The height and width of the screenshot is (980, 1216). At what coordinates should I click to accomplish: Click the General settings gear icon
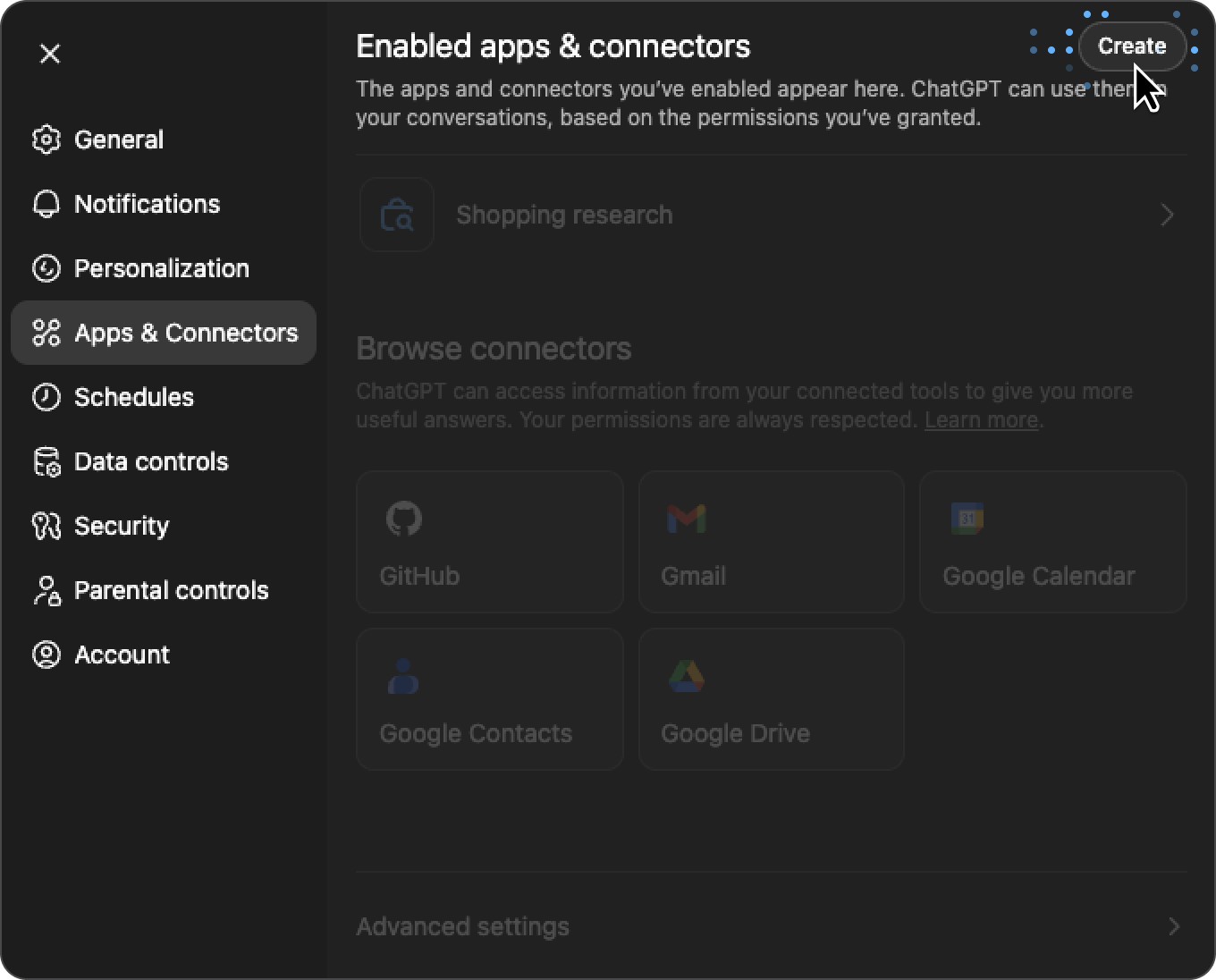coord(46,139)
